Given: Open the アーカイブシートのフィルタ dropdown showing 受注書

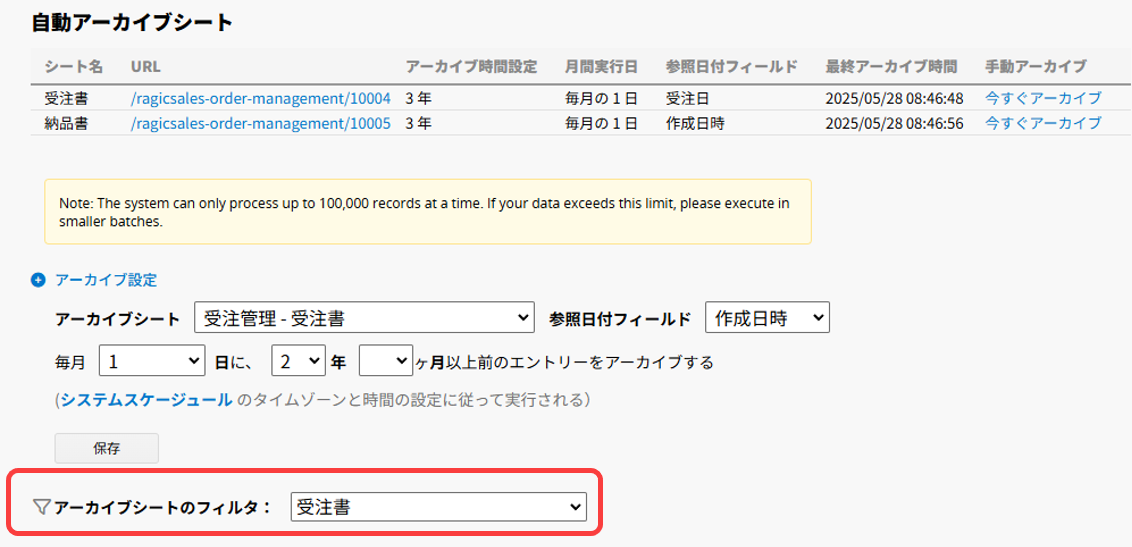Looking at the screenshot, I should (439, 507).
